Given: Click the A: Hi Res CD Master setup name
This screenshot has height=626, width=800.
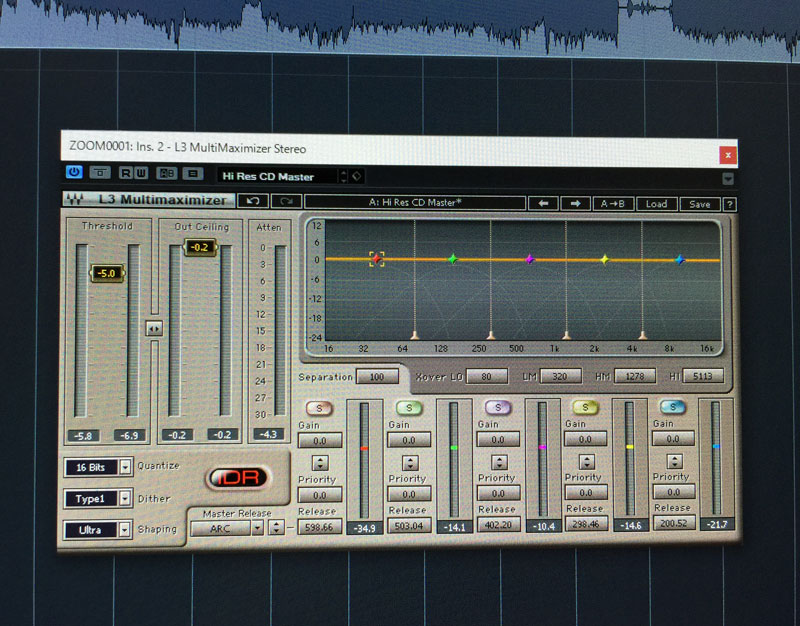Looking at the screenshot, I should [x=415, y=203].
